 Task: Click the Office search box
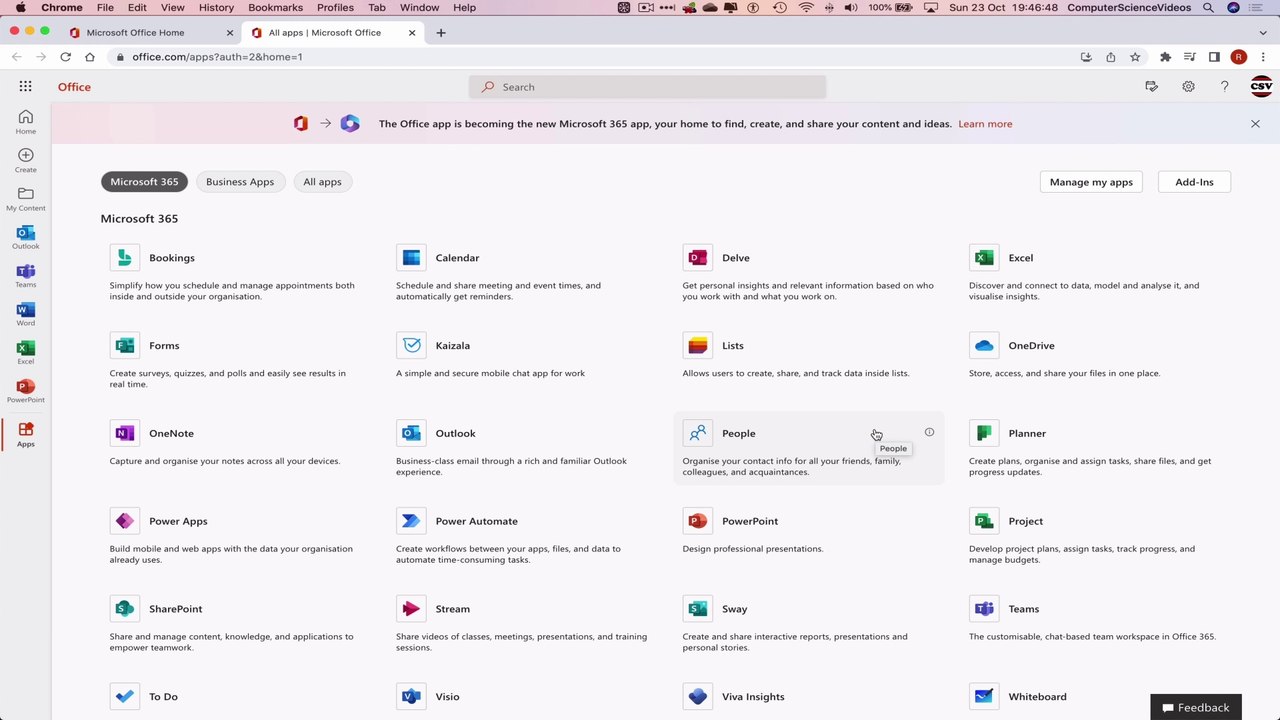pyautogui.click(x=647, y=87)
